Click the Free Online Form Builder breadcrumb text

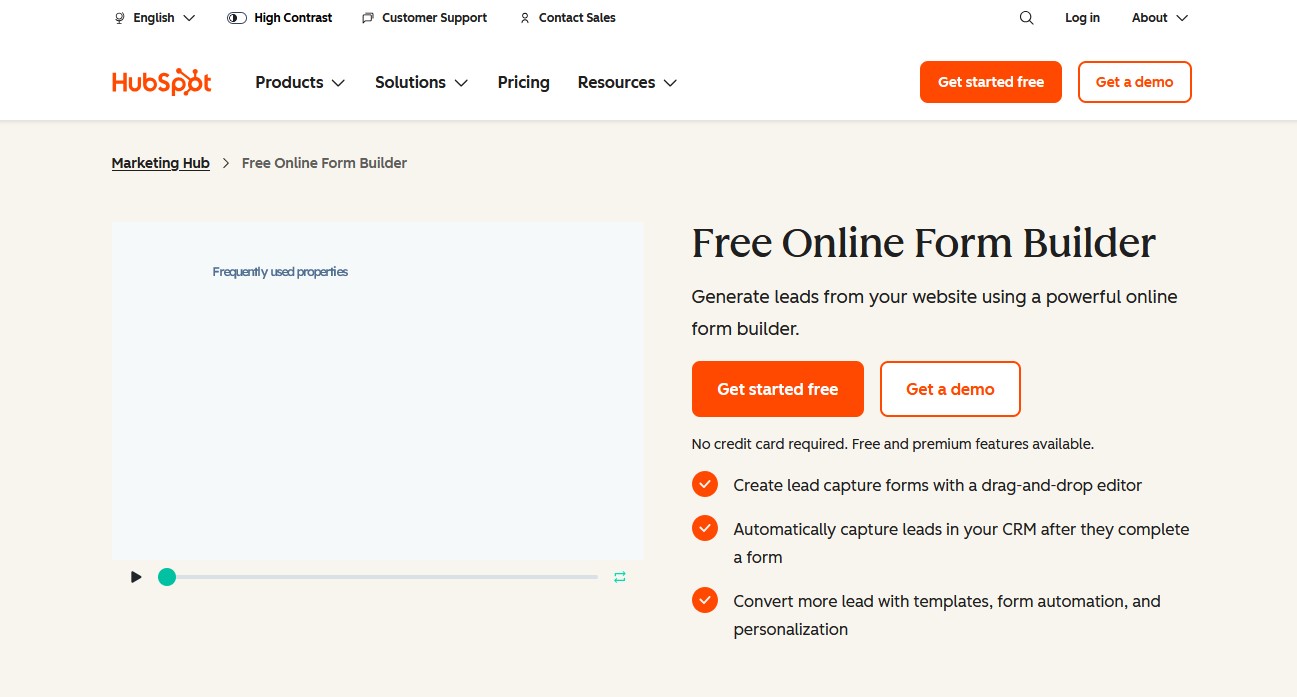pyautogui.click(x=324, y=163)
